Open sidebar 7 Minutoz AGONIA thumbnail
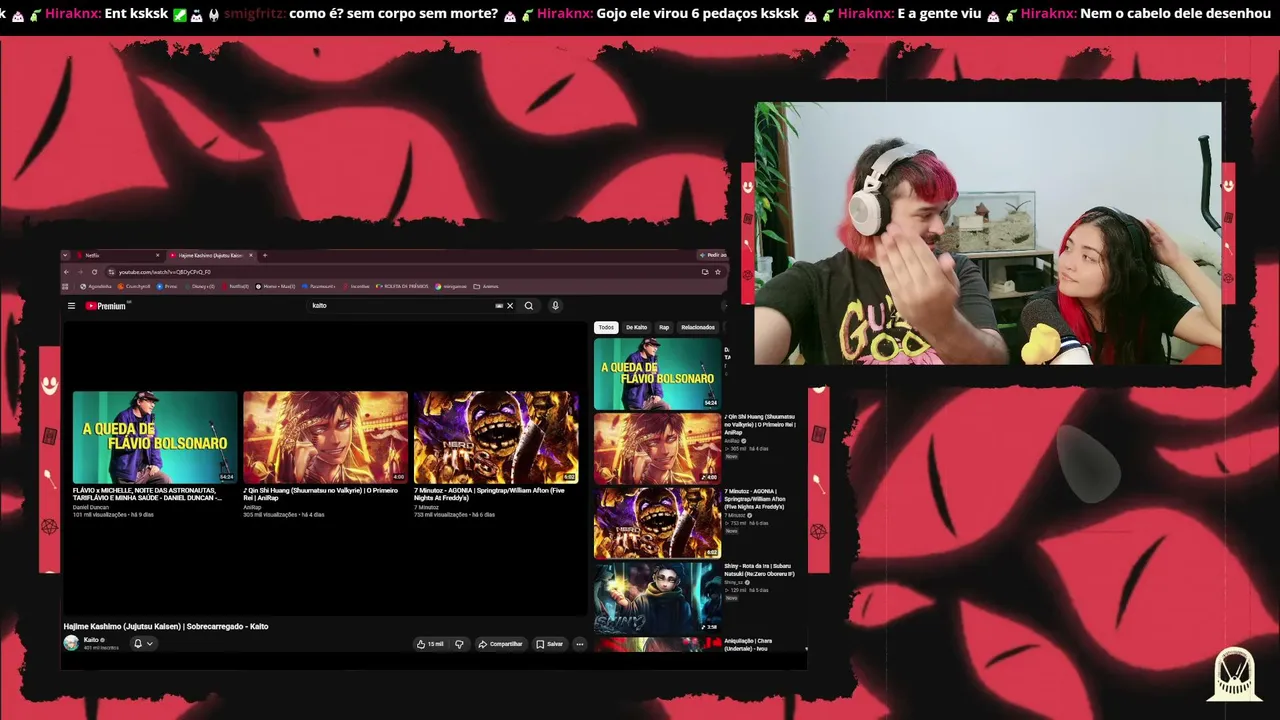The image size is (1280, 720). point(657,523)
